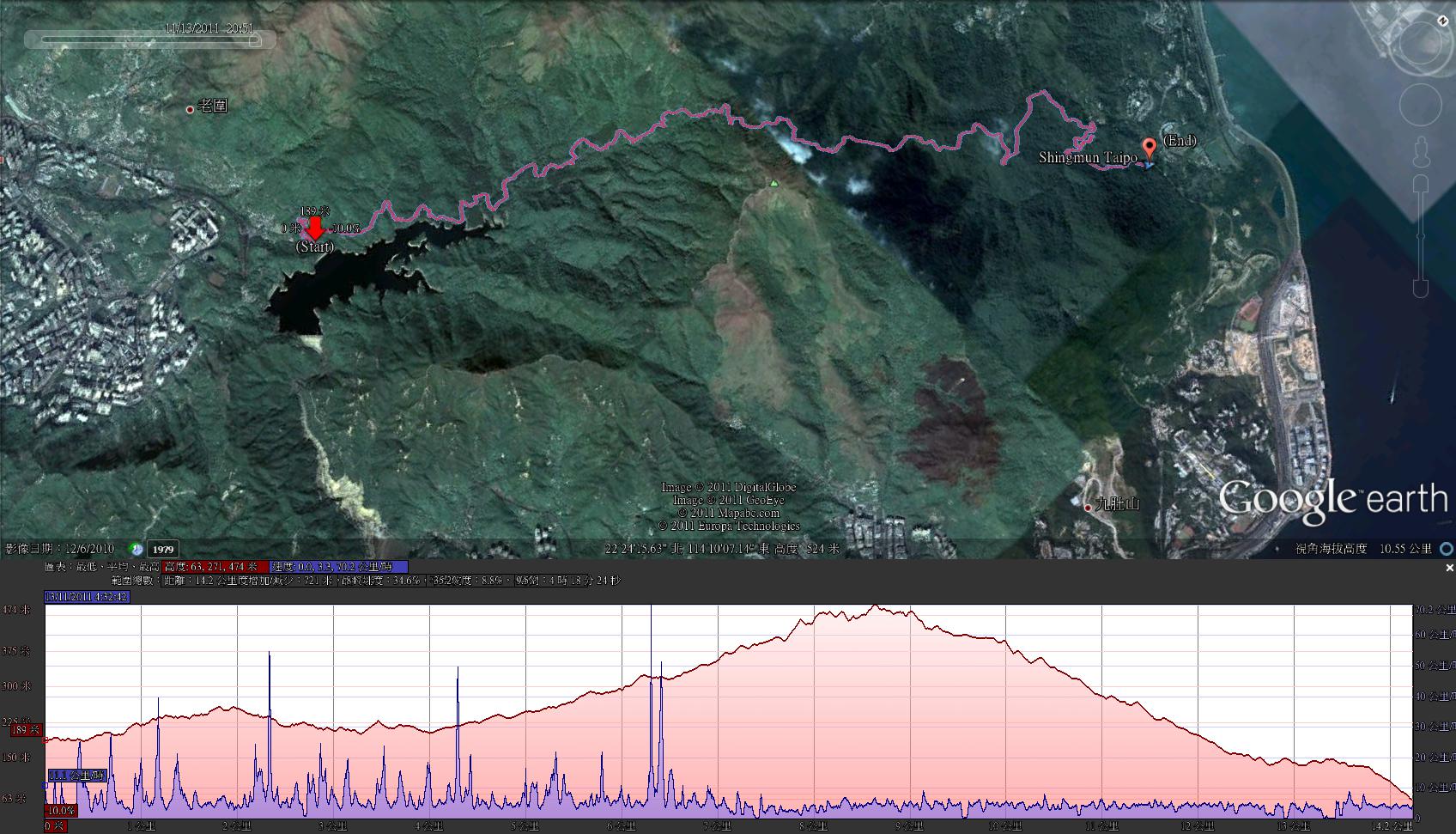Click the 九肚山 place marker dot
1456x834 pixels.
pos(1088,508)
